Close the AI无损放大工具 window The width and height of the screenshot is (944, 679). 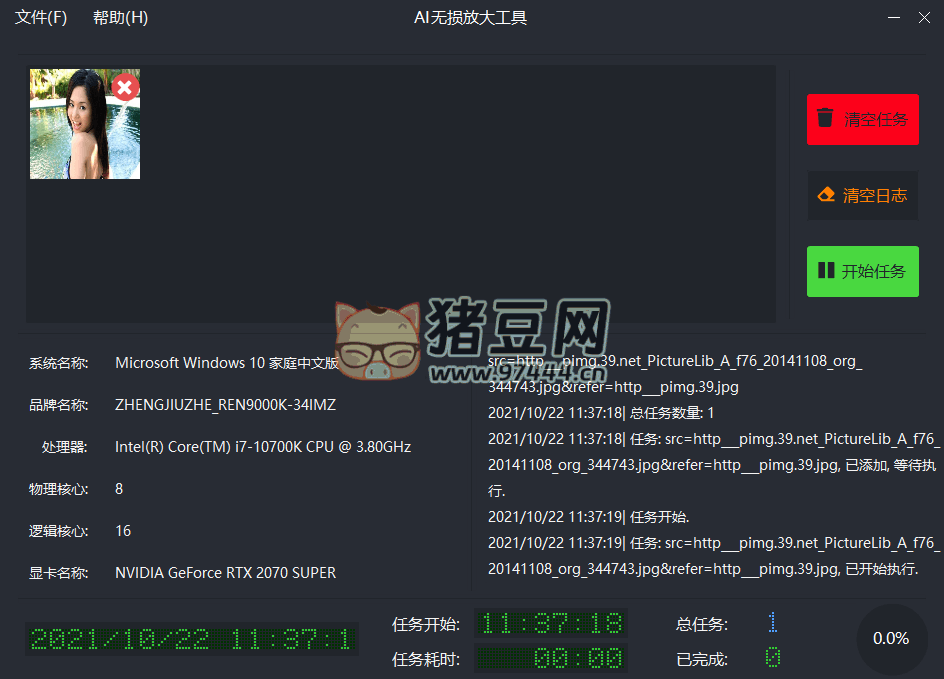pos(924,18)
